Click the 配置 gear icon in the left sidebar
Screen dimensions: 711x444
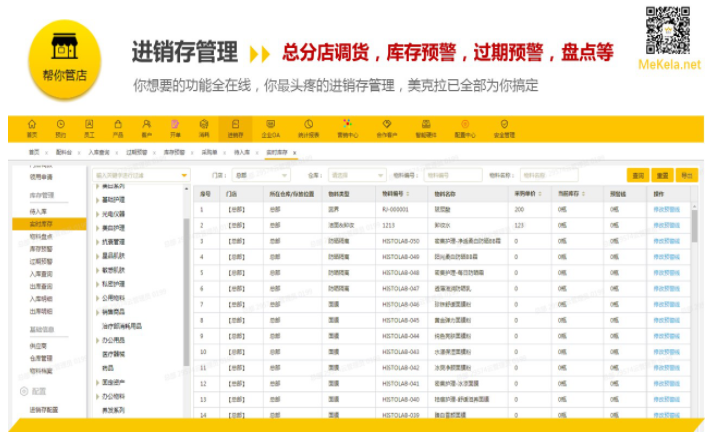click(24, 391)
